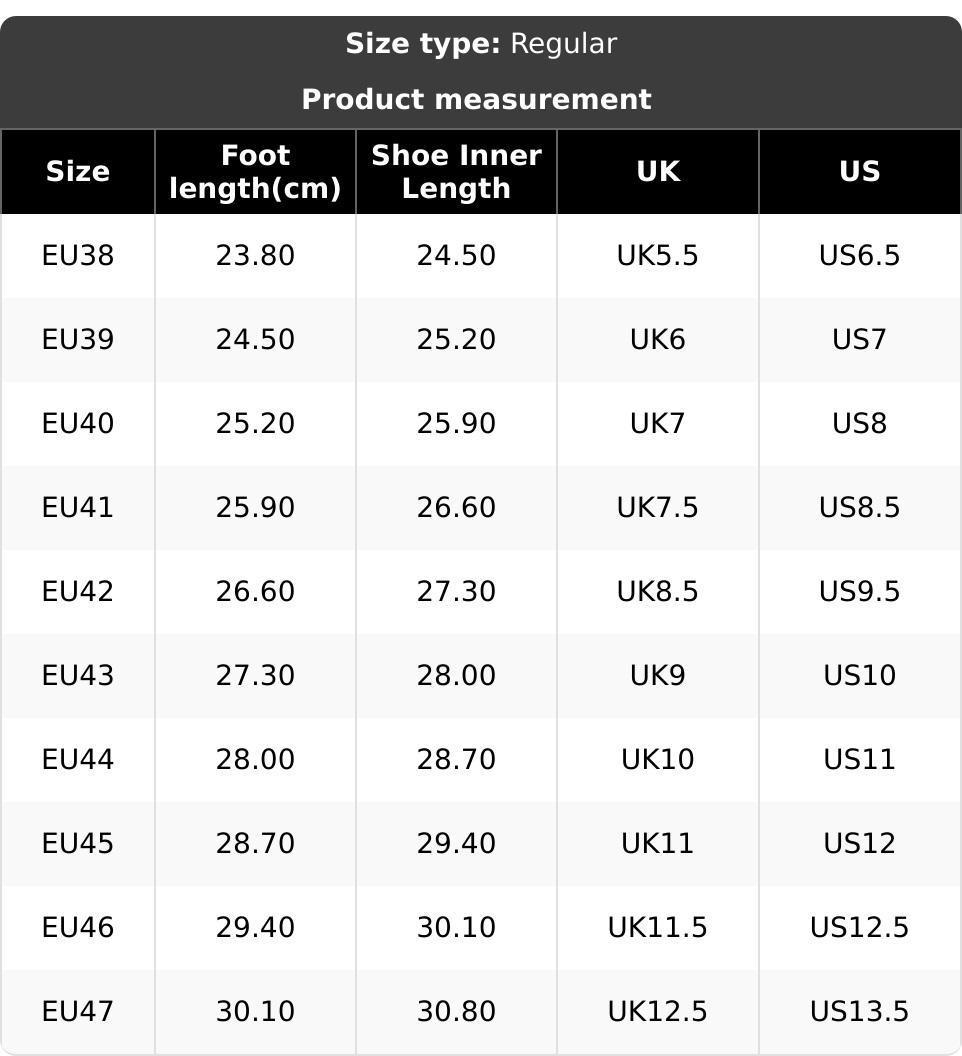The height and width of the screenshot is (1056, 962).
Task: Click the EU40 size cell
Action: [78, 424]
